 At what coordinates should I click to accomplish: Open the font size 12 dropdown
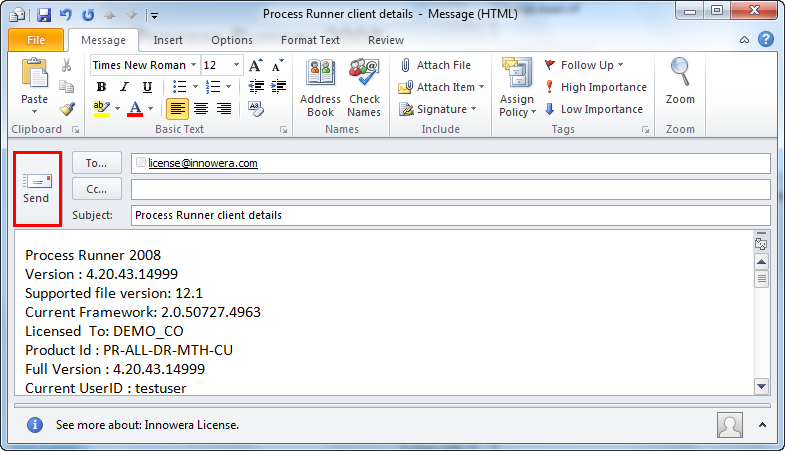pos(236,65)
